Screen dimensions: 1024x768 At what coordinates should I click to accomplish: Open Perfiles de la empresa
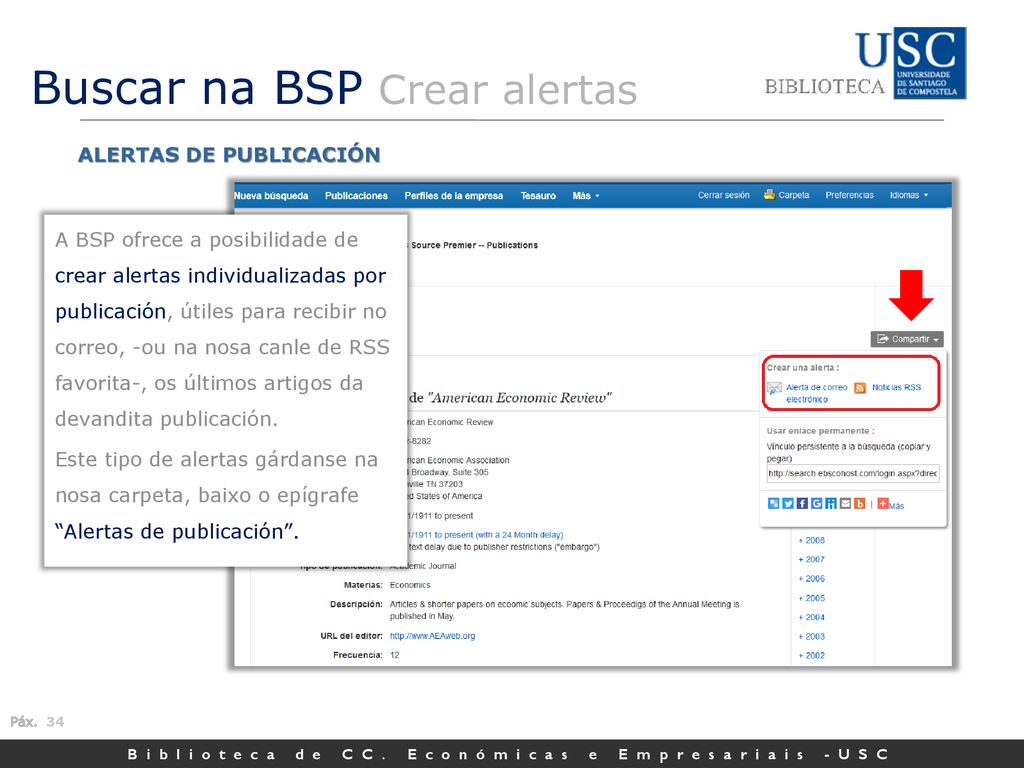pos(454,196)
